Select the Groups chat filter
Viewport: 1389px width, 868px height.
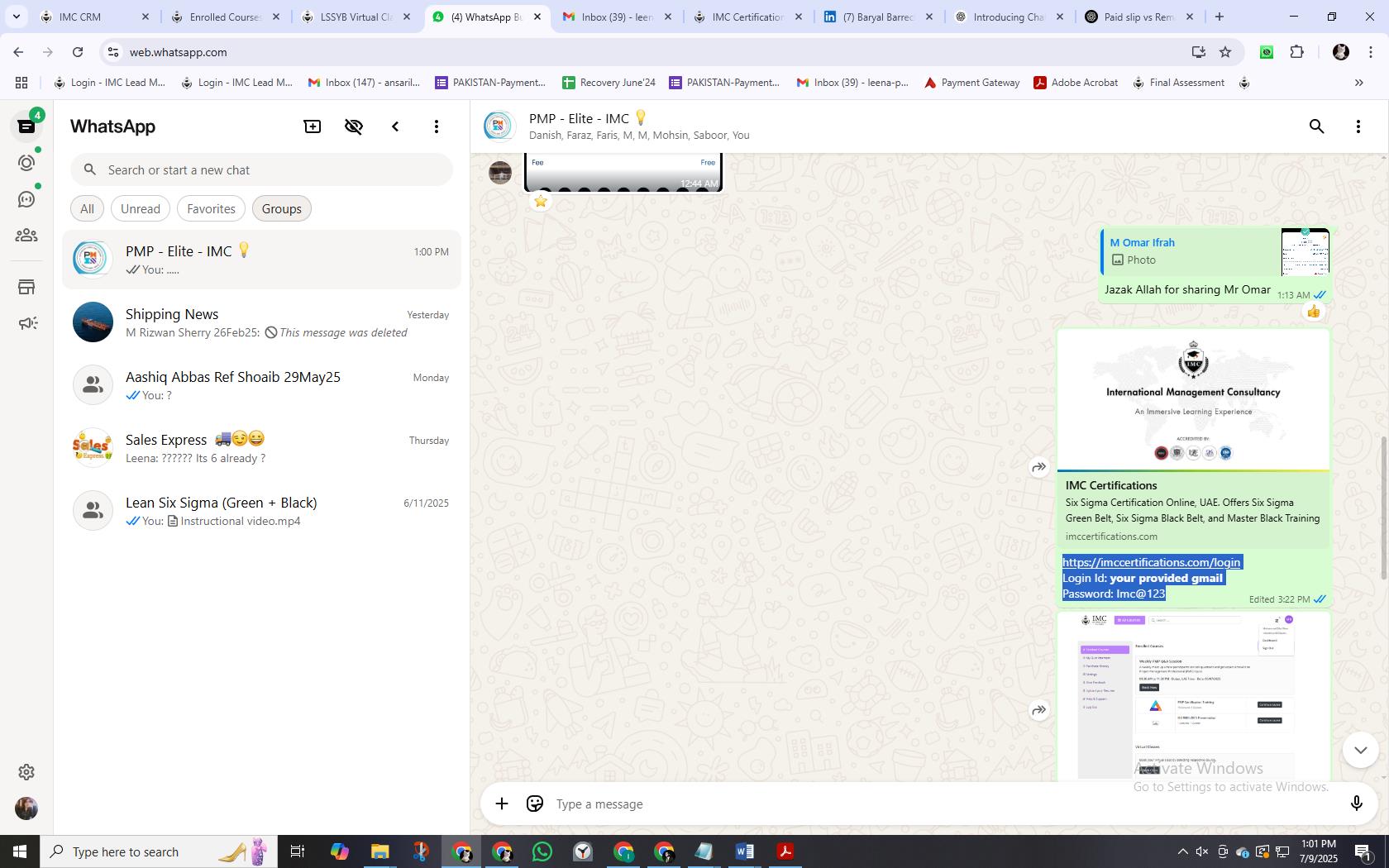coord(282,209)
